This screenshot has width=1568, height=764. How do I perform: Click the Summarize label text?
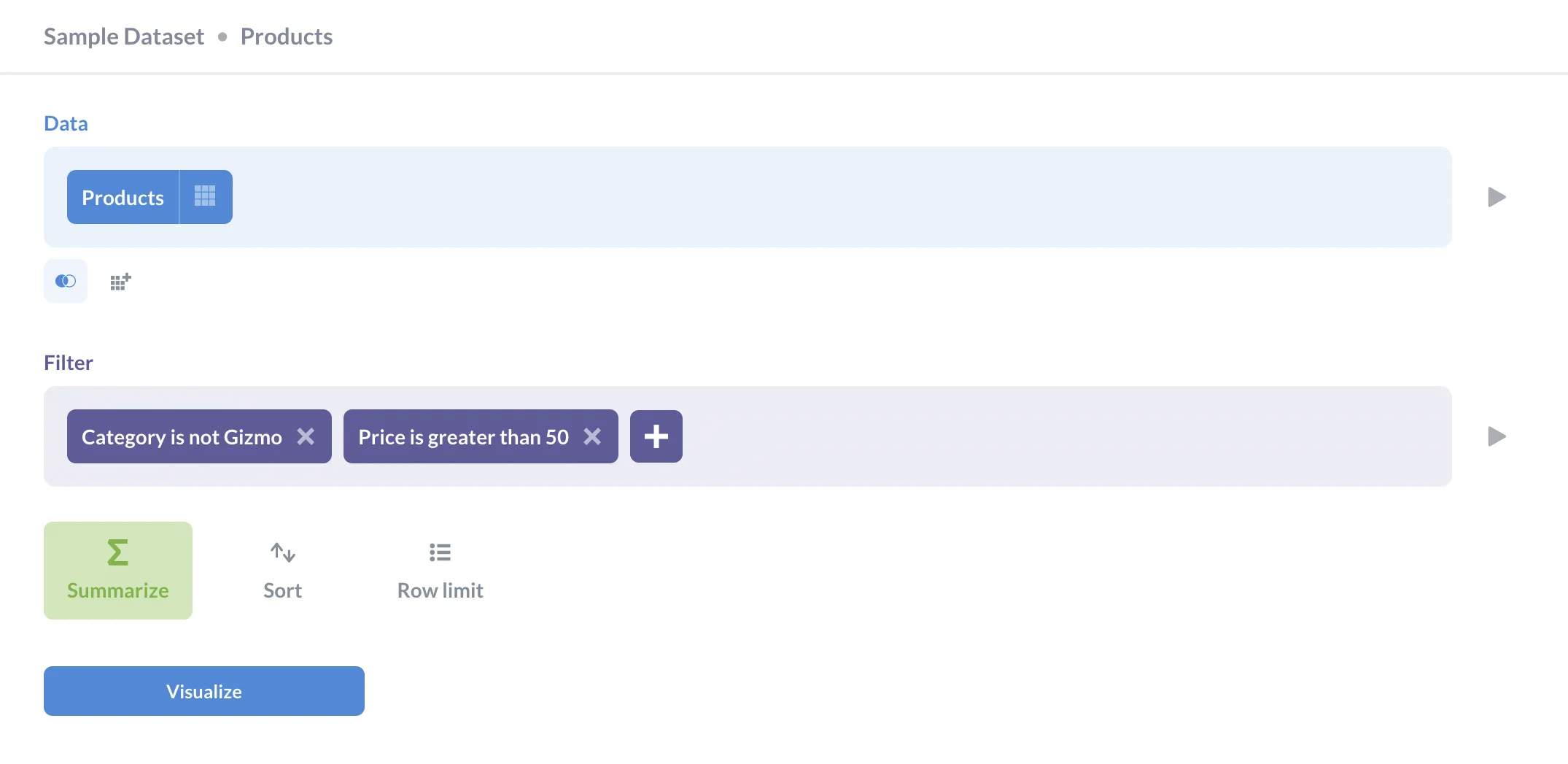pyautogui.click(x=117, y=590)
